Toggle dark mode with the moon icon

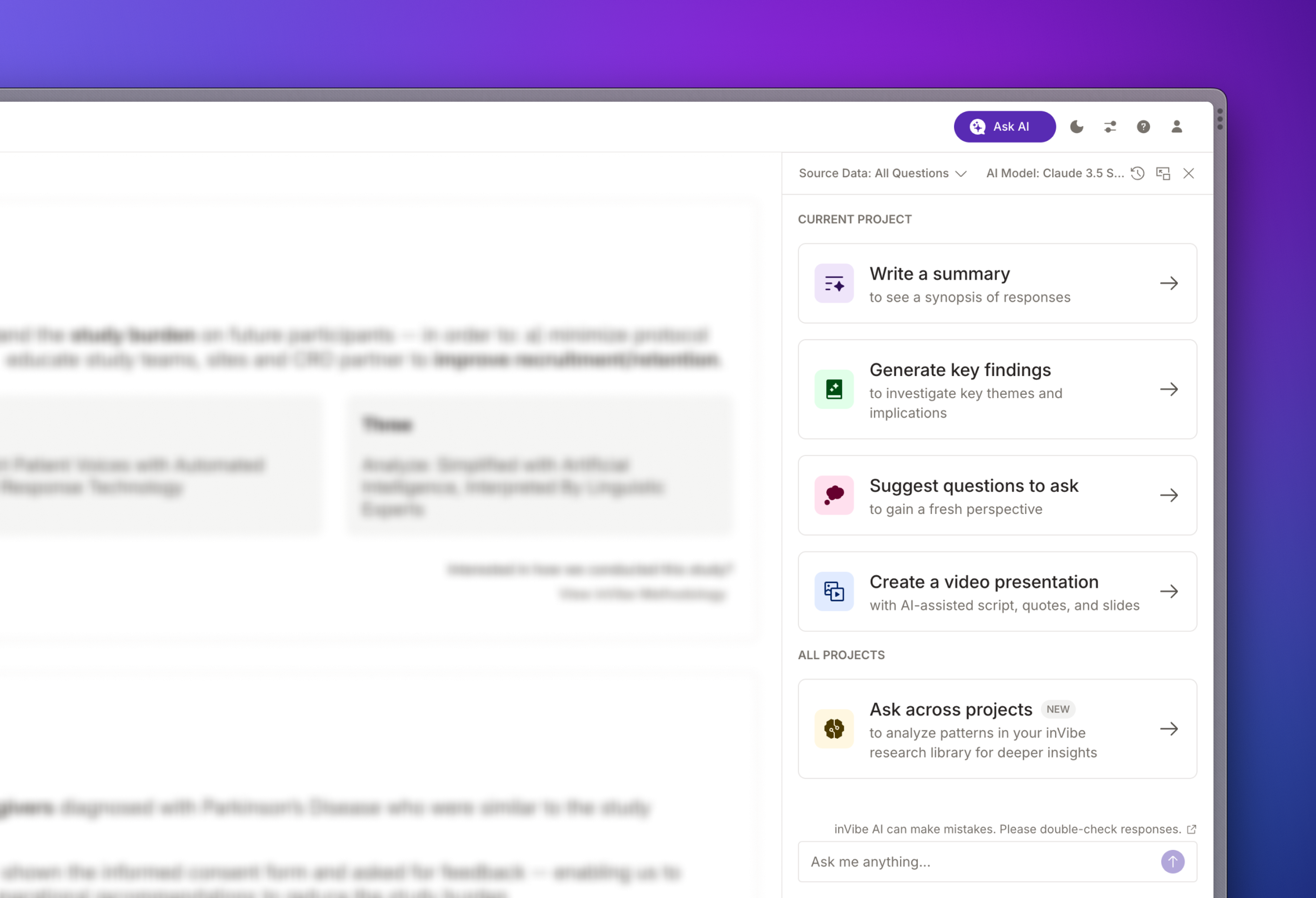pos(1076,126)
